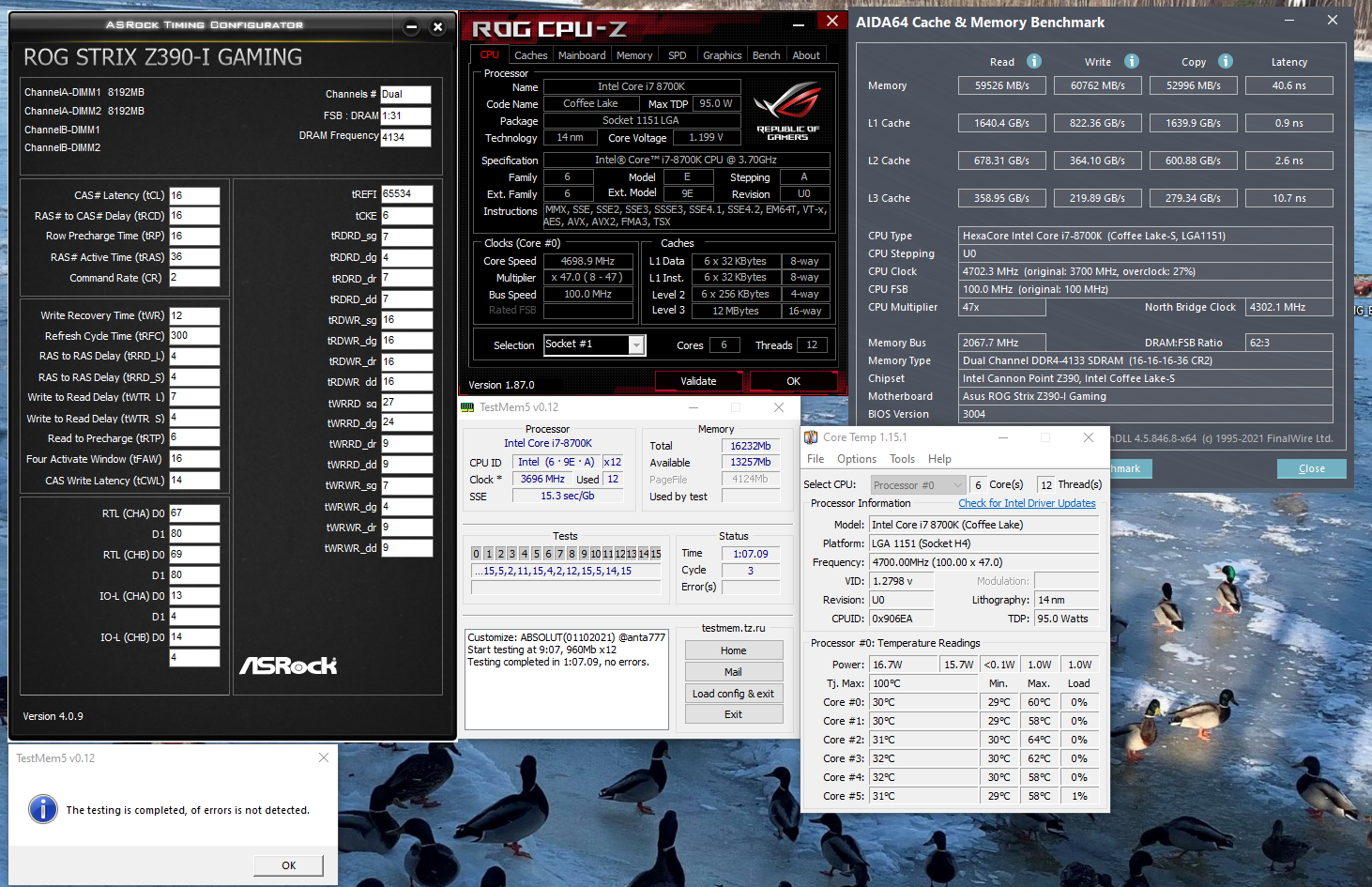Switch to the Bench tab in CPU-Z
Screen dimensions: 1372x887
(x=767, y=55)
